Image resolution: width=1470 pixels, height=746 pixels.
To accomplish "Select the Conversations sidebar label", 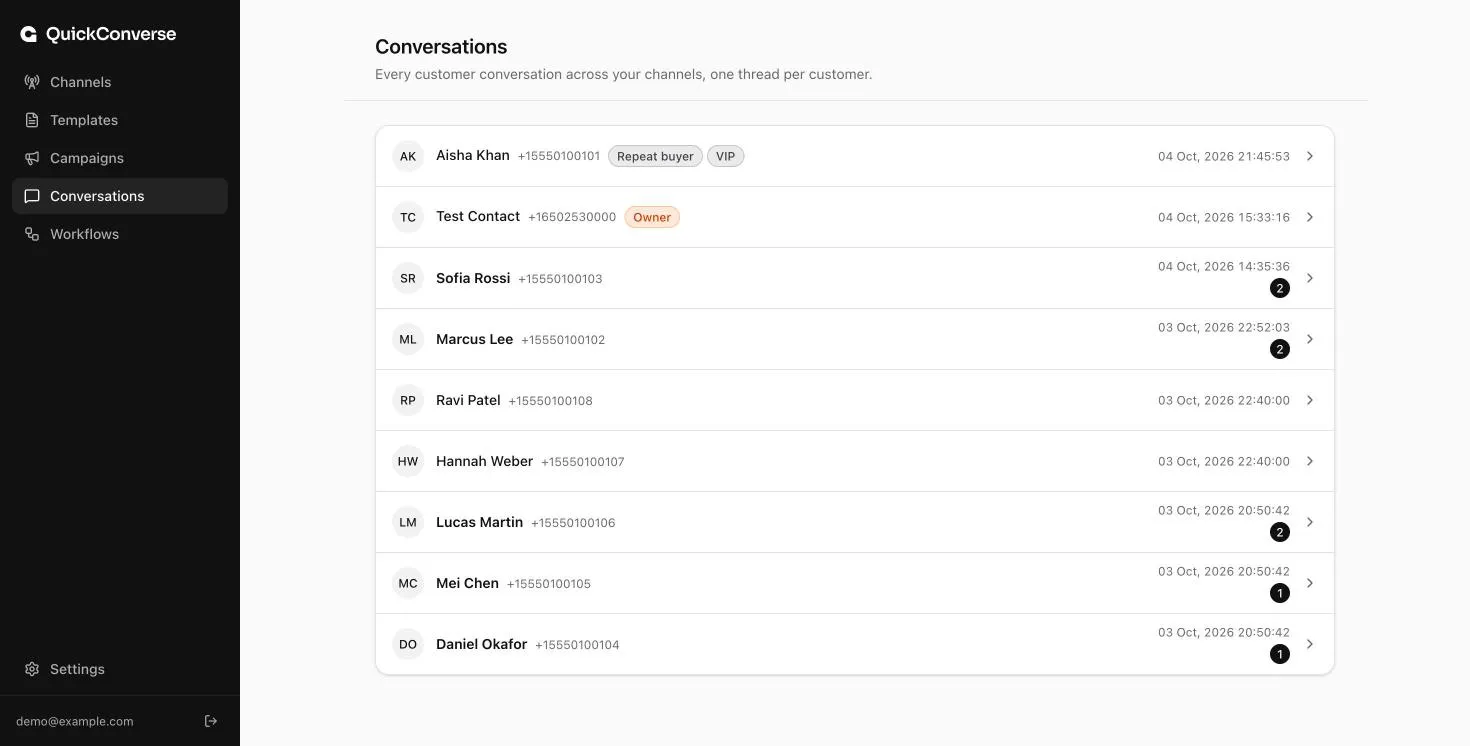I will click(97, 196).
